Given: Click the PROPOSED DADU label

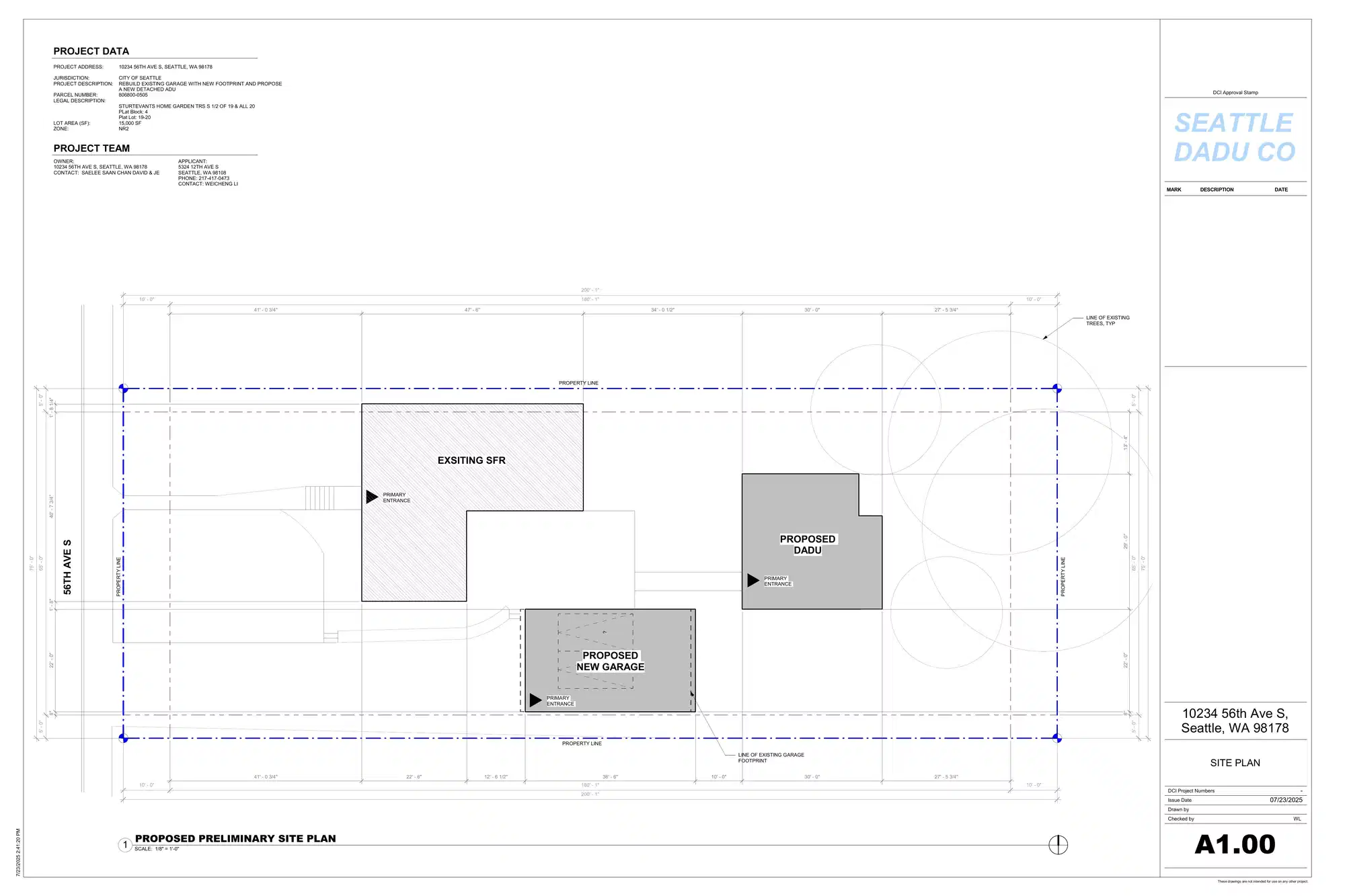Looking at the screenshot, I should [808, 544].
